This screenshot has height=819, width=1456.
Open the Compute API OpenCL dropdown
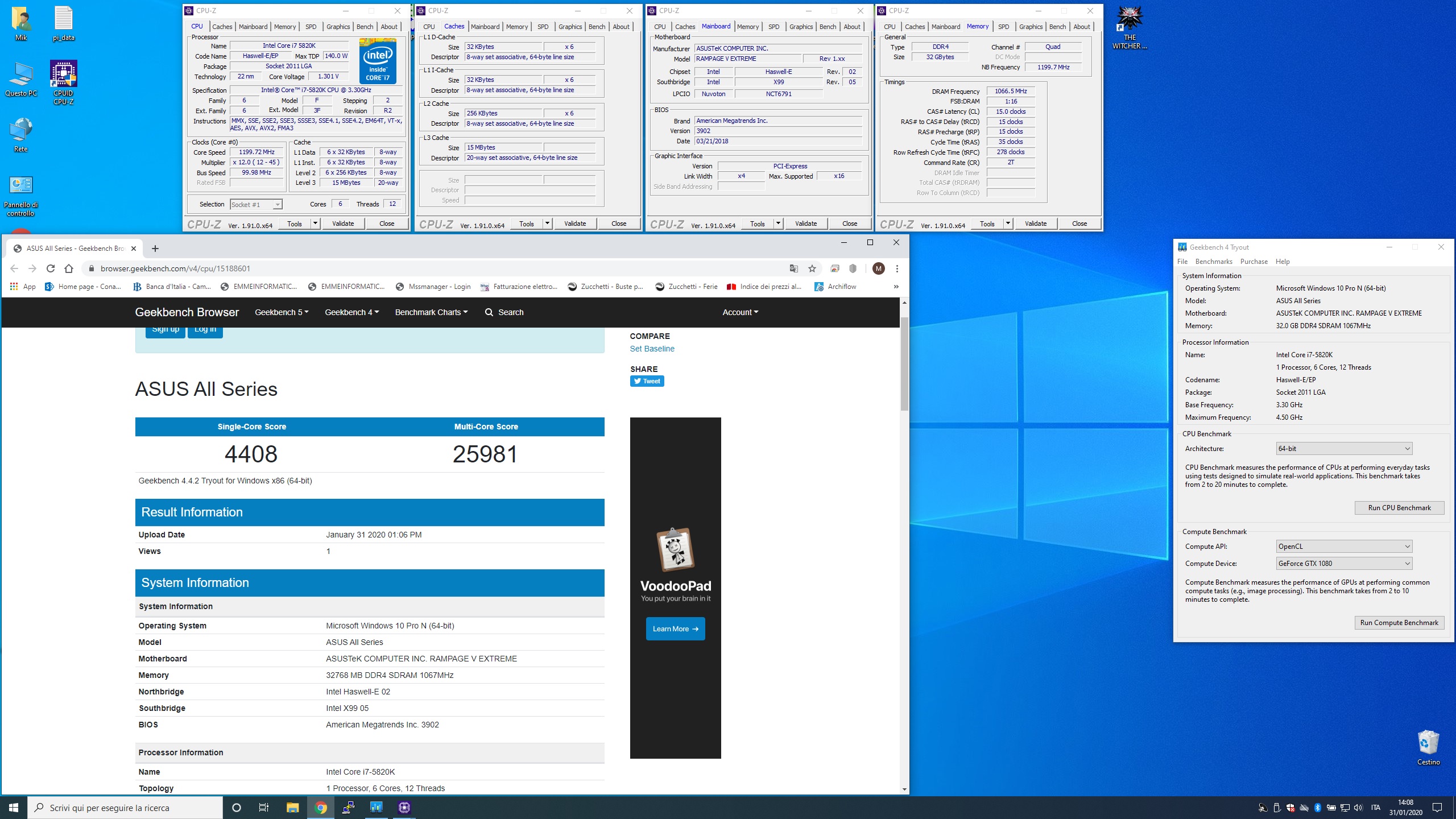(x=1344, y=547)
